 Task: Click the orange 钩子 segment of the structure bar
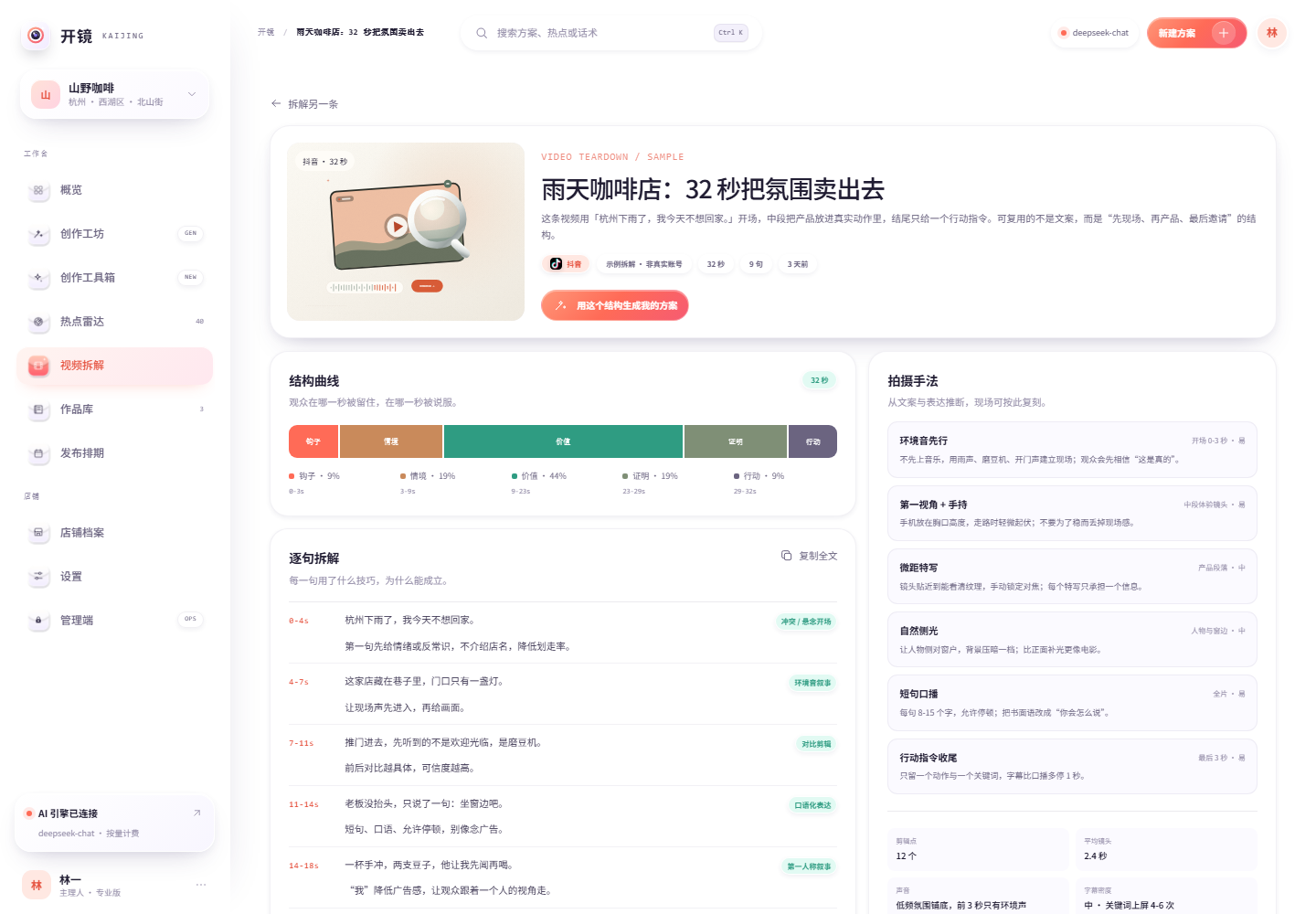pyautogui.click(x=313, y=441)
